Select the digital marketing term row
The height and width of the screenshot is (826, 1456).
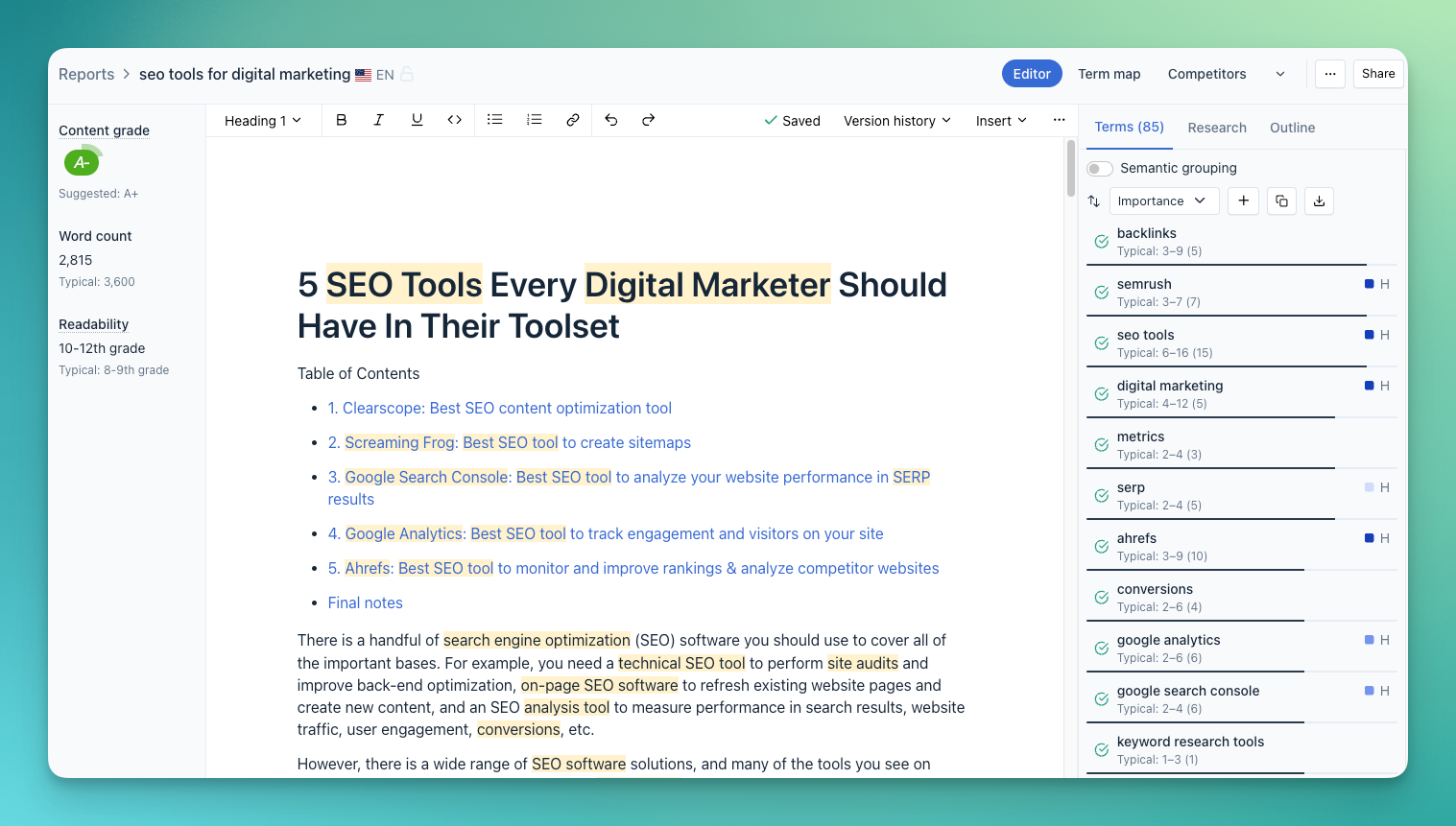(x=1243, y=394)
